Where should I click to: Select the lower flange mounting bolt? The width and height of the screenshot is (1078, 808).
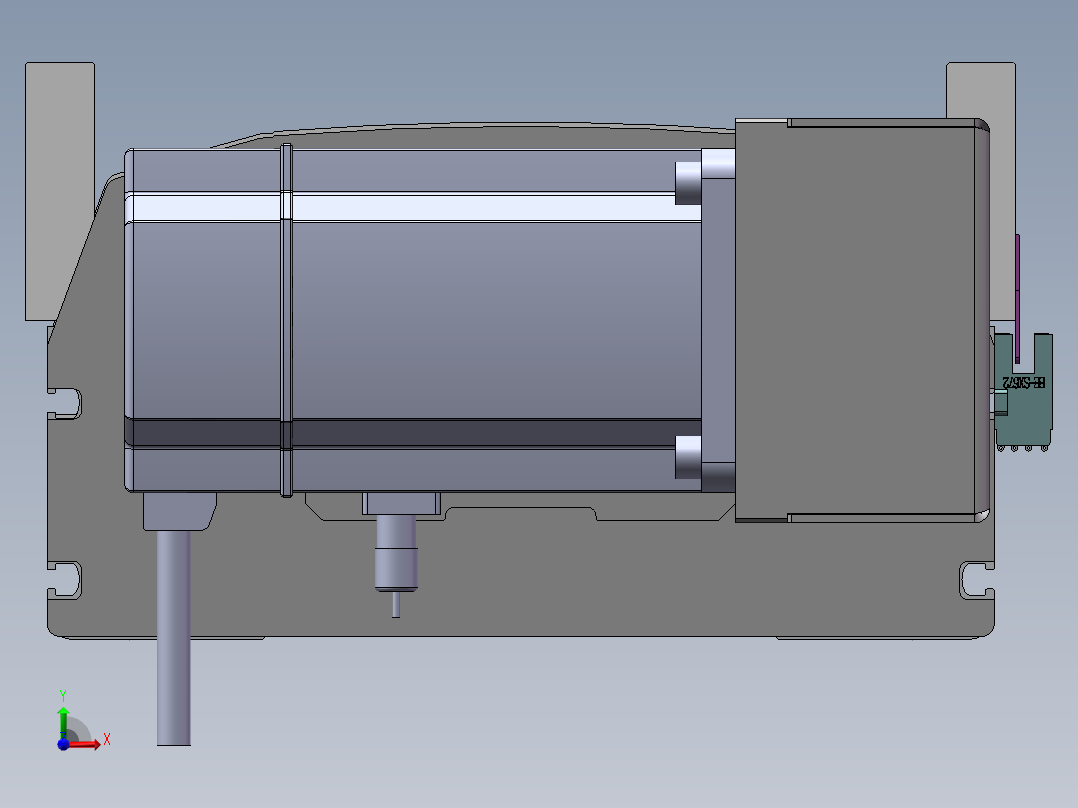(x=688, y=457)
